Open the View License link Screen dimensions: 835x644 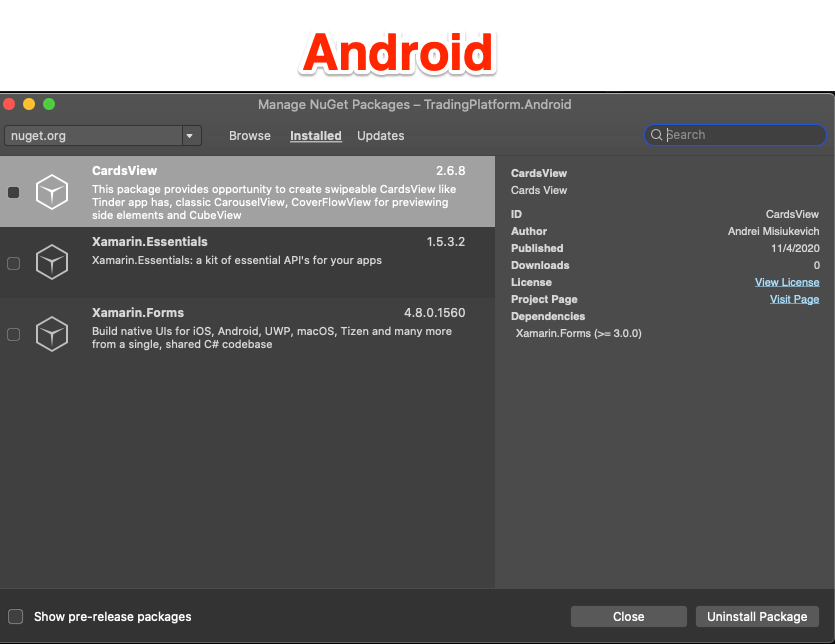pyautogui.click(x=787, y=282)
